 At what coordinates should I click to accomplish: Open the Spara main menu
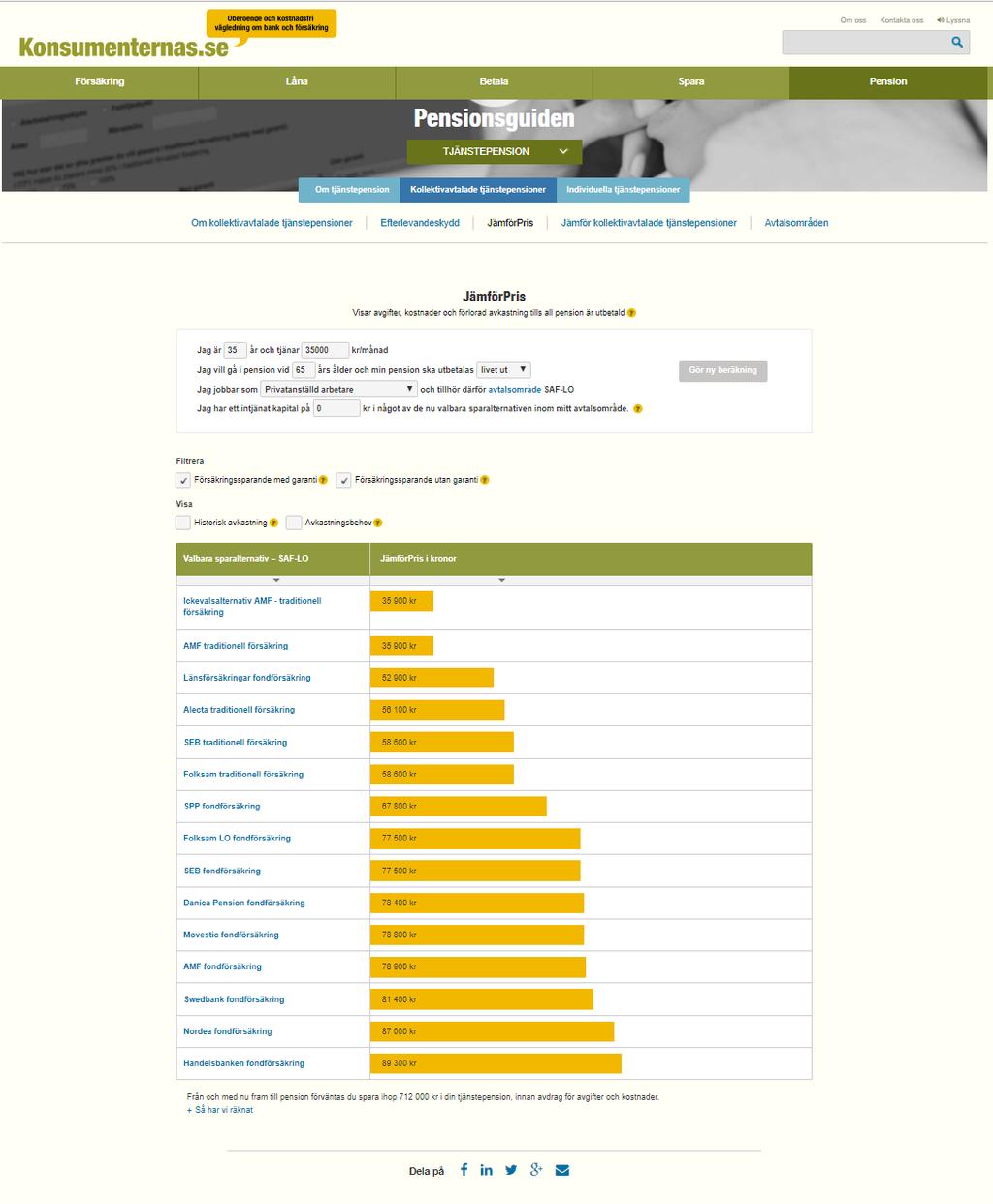point(691,82)
